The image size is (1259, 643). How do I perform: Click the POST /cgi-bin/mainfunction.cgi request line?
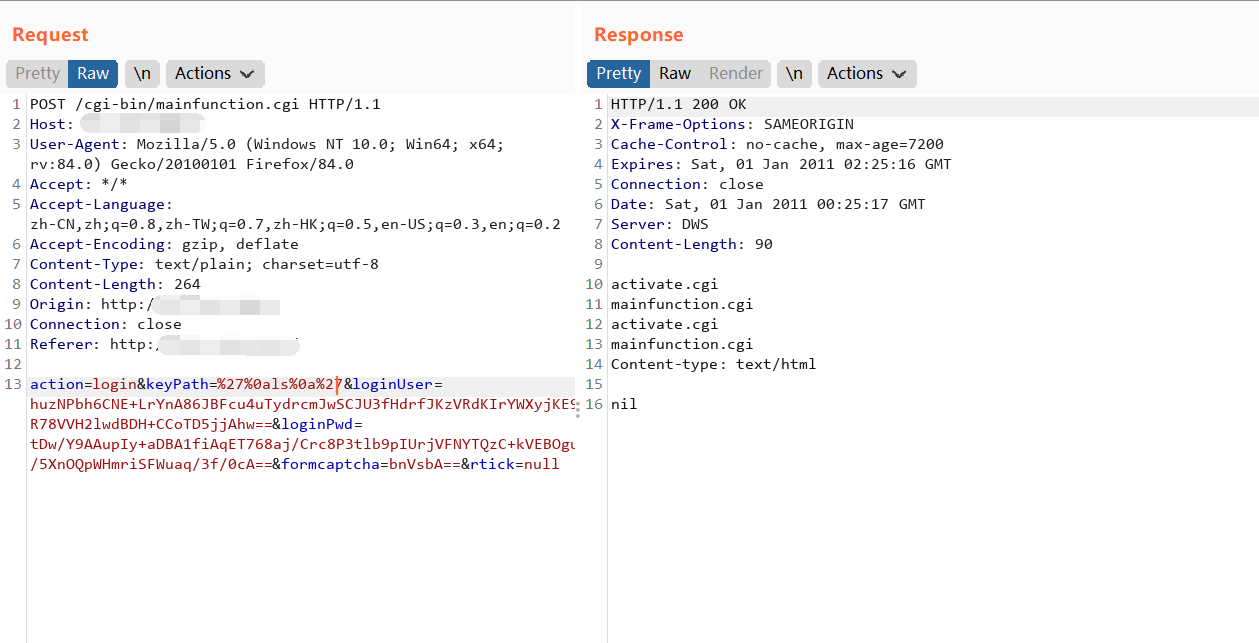click(205, 104)
